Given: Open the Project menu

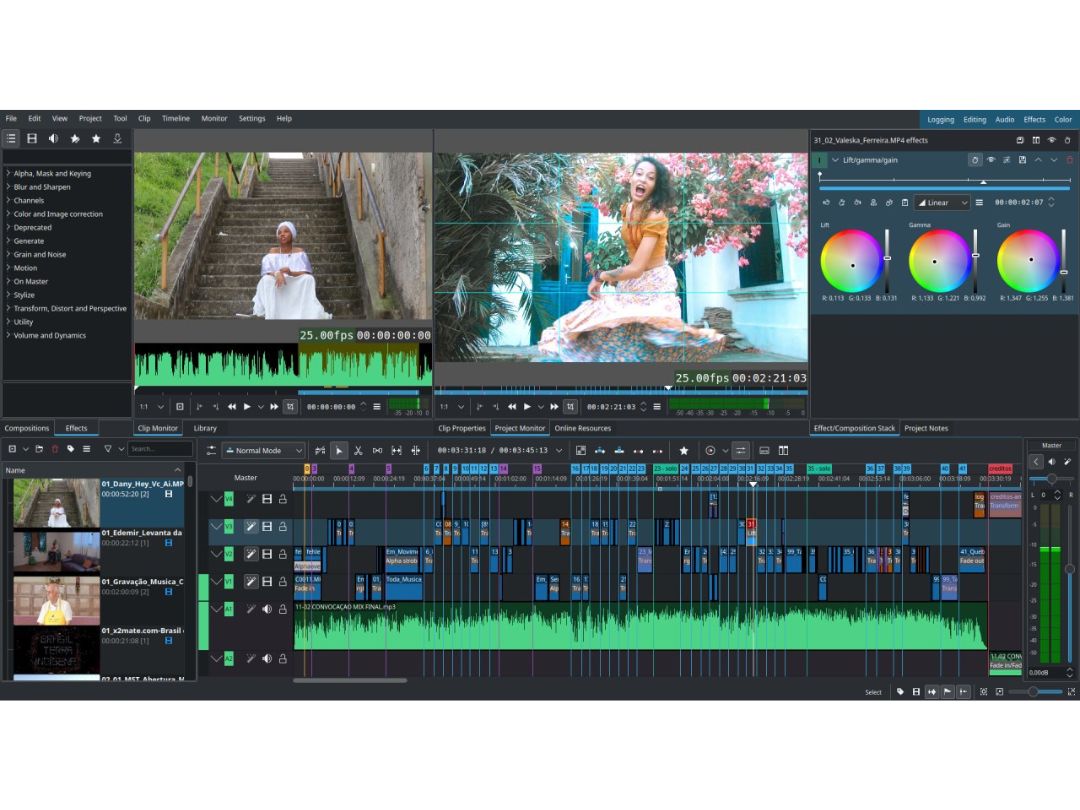Looking at the screenshot, I should coord(90,118).
